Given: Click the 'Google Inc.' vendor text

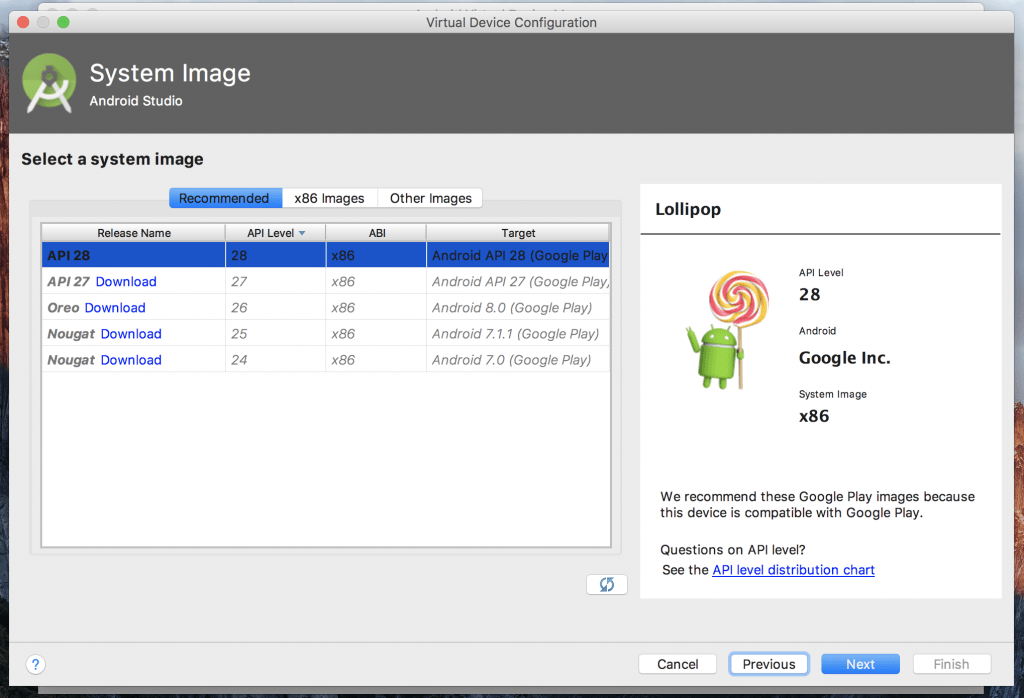Looking at the screenshot, I should pyautogui.click(x=844, y=358).
